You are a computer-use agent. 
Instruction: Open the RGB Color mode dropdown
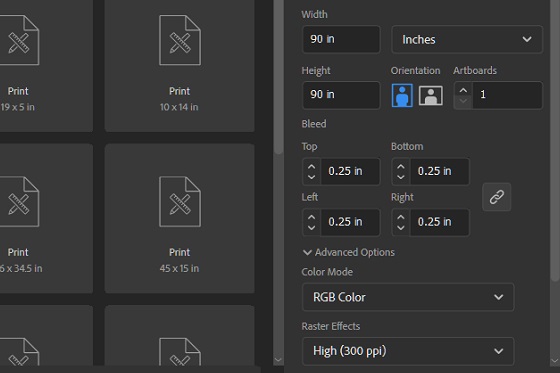coord(408,297)
